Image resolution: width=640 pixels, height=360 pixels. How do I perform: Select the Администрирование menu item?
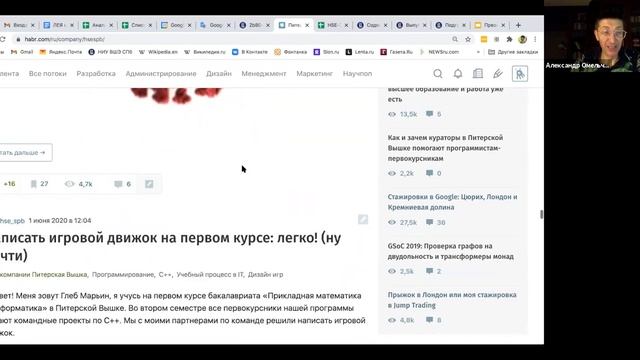[161, 74]
